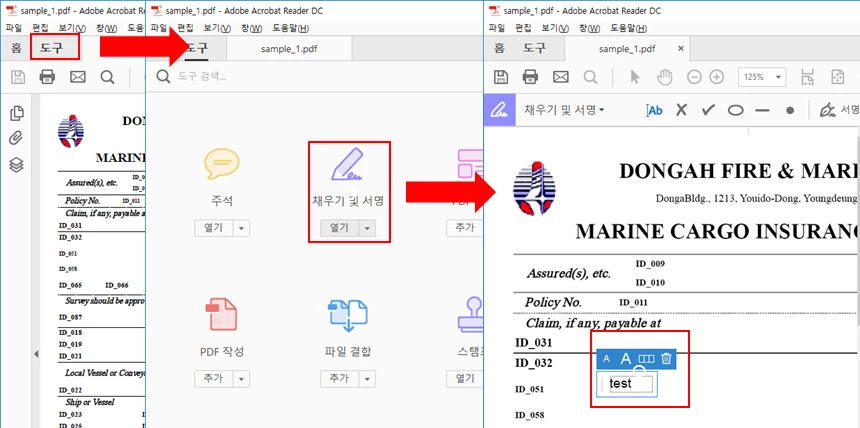Open the 창(W) menu in the right window

point(590,27)
